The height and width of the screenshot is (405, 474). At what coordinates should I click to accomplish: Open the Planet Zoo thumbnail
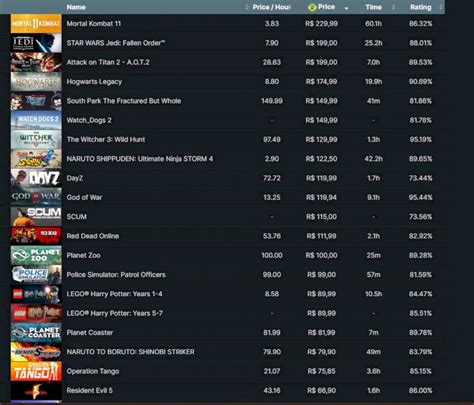click(x=36, y=255)
